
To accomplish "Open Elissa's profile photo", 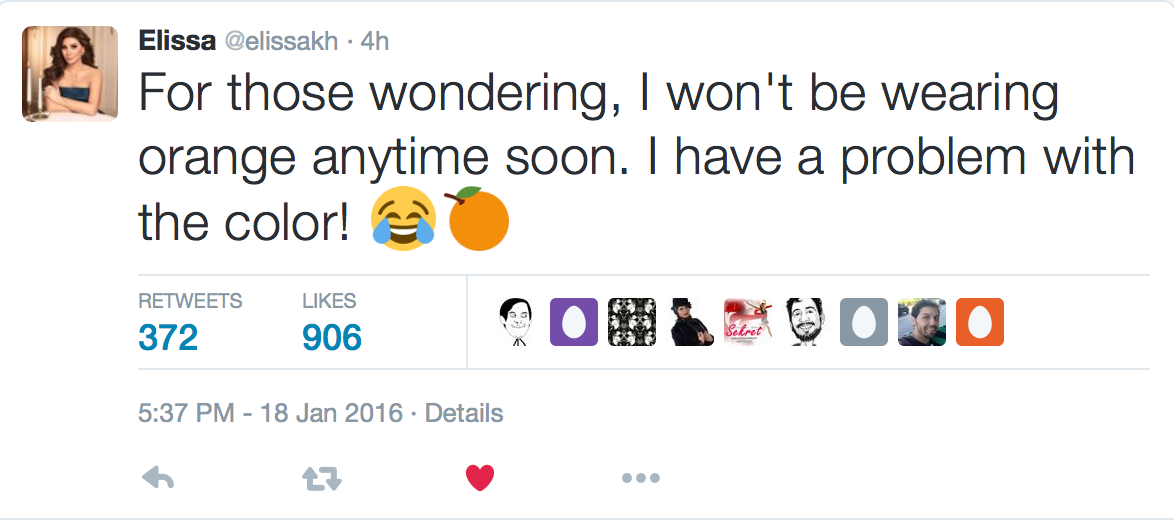I will [70, 74].
